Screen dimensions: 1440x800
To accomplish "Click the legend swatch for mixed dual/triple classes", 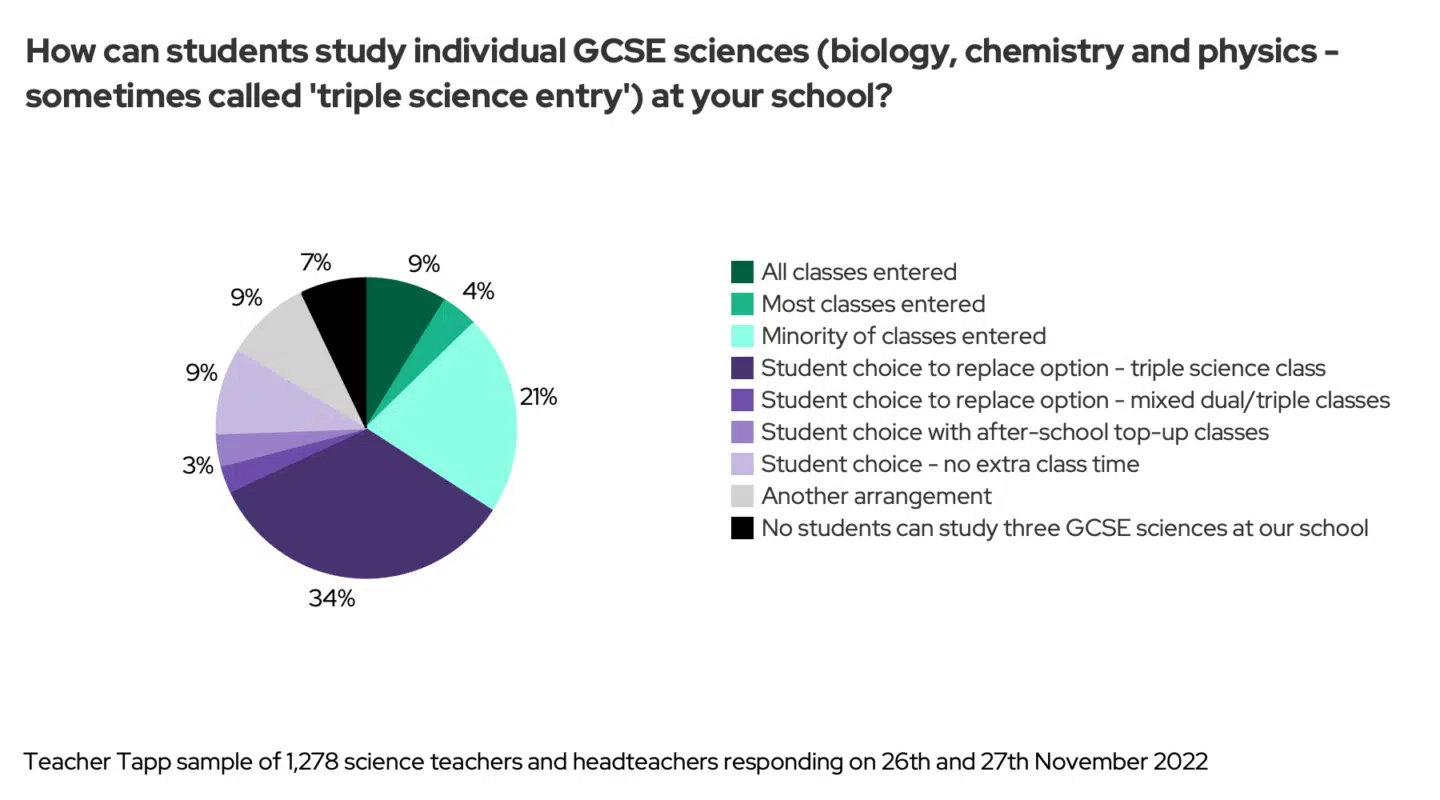I will (x=742, y=400).
